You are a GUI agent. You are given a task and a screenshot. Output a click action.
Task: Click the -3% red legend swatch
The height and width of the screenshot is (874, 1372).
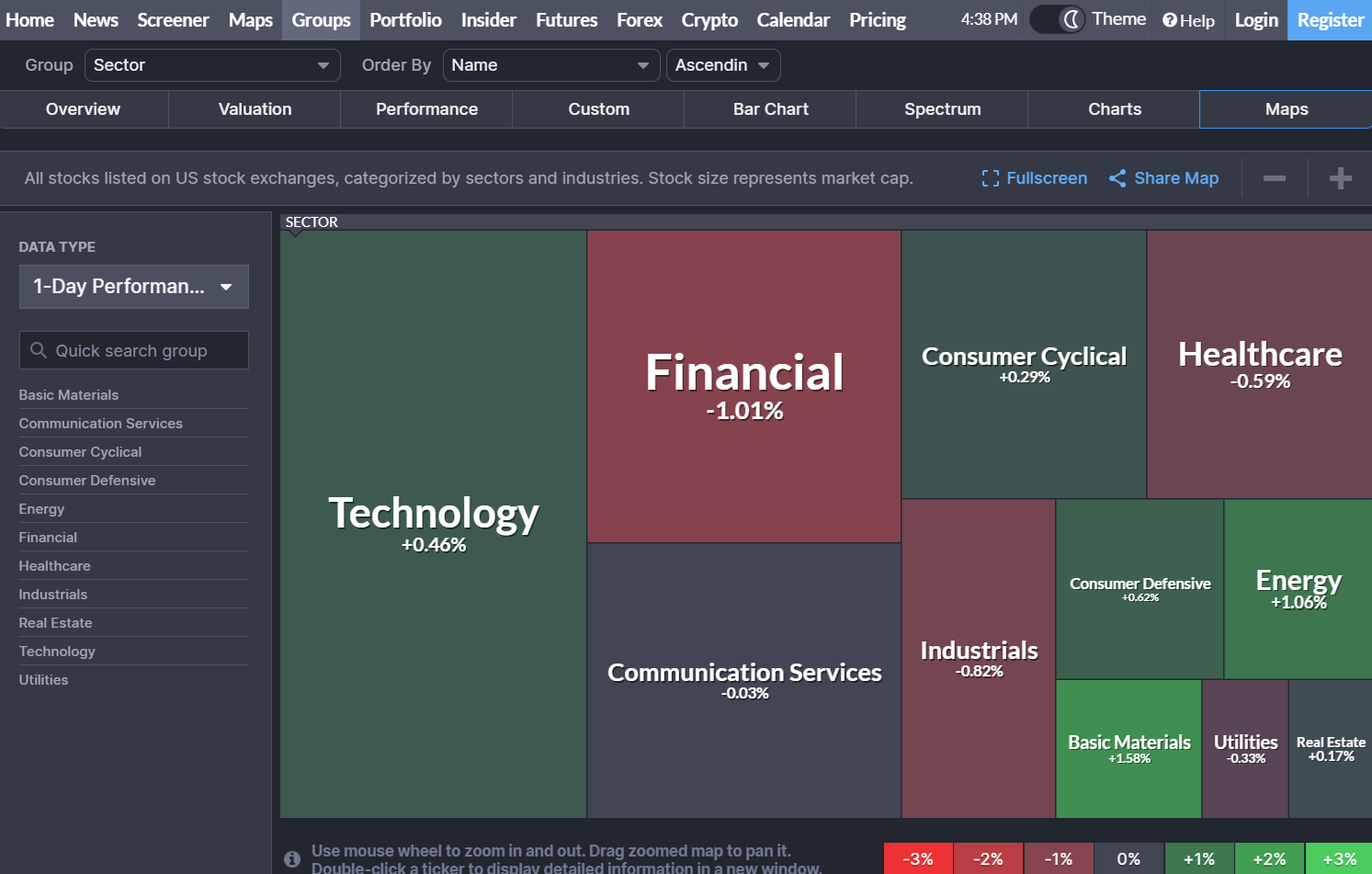pos(918,859)
